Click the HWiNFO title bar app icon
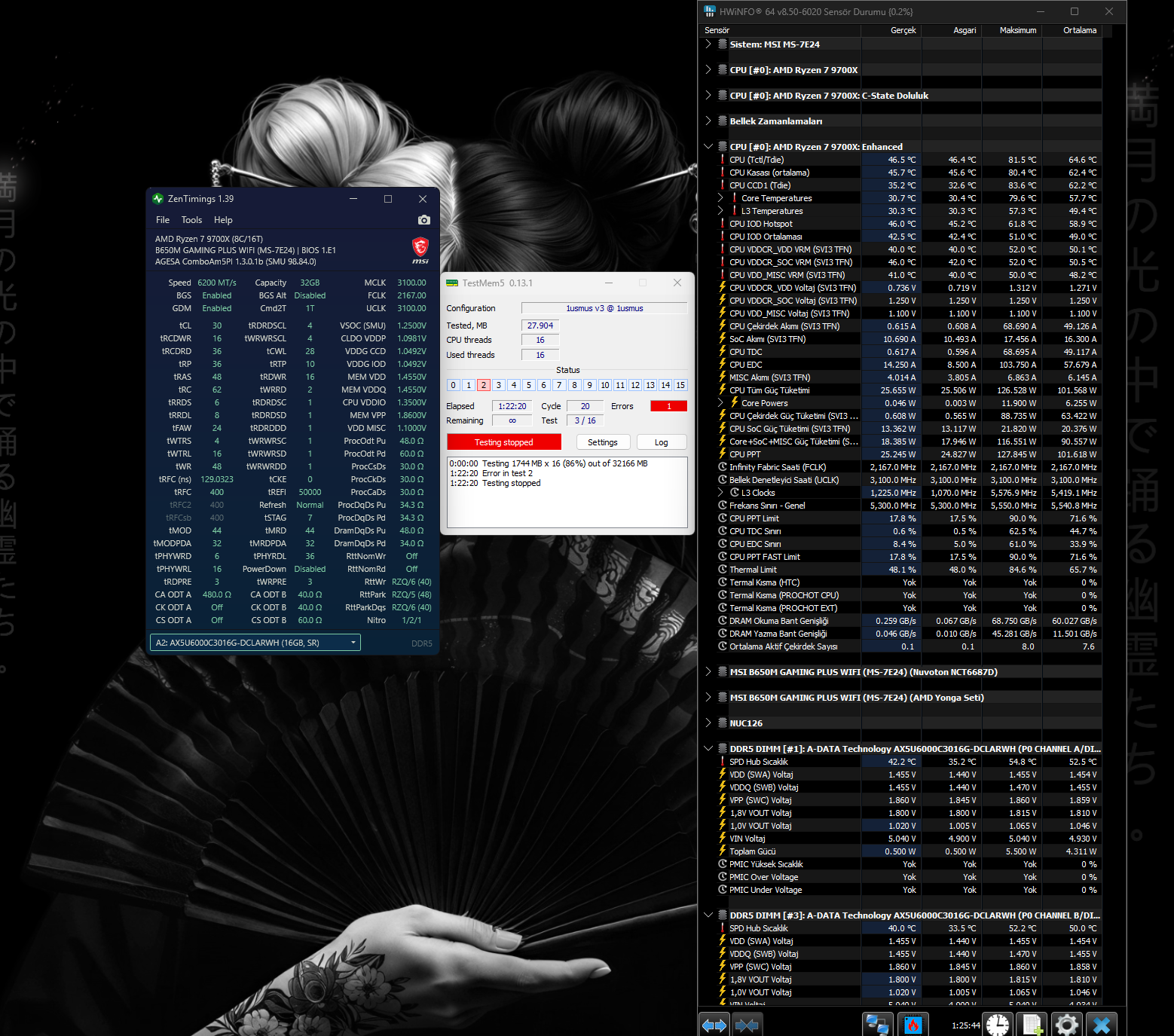Image resolution: width=1174 pixels, height=1036 pixels. (x=710, y=11)
